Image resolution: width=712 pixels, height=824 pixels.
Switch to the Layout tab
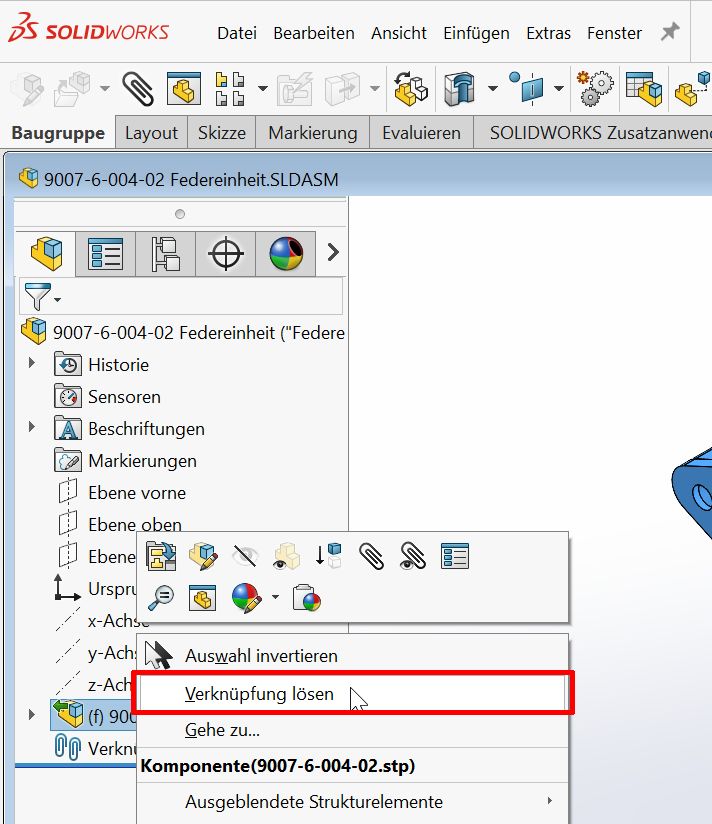pyautogui.click(x=151, y=133)
